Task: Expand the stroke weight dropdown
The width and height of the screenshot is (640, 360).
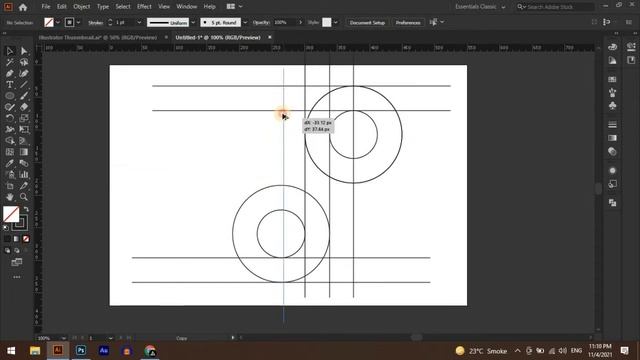Action: (139, 22)
